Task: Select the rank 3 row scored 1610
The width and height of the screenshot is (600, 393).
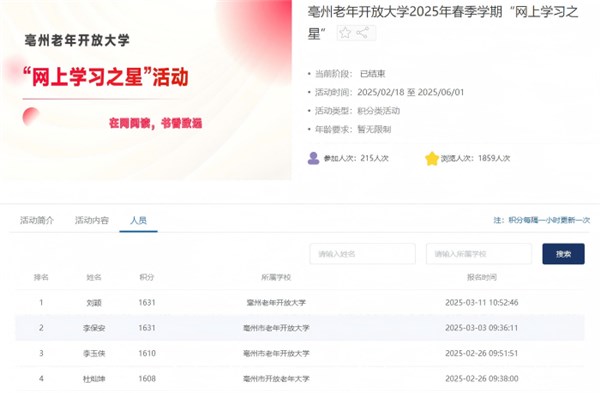Action: click(300, 353)
